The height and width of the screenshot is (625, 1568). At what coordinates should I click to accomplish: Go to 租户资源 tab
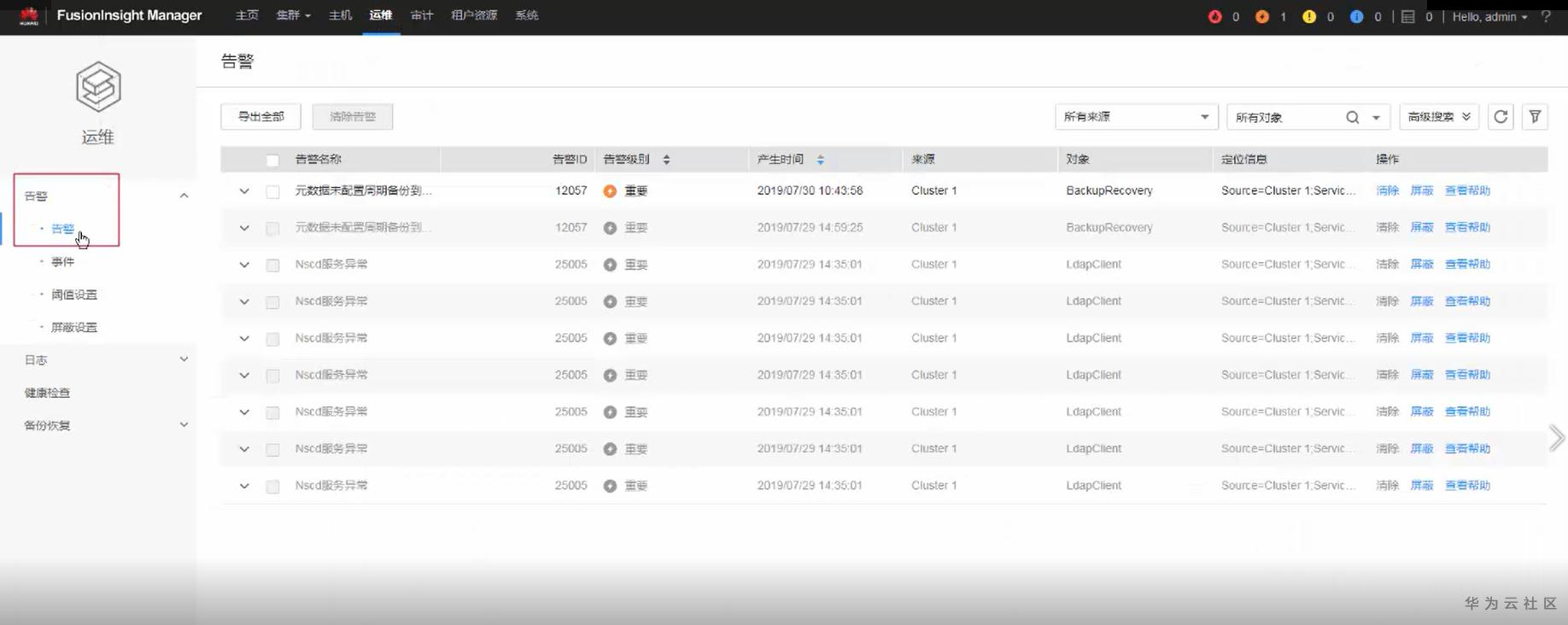tap(474, 15)
